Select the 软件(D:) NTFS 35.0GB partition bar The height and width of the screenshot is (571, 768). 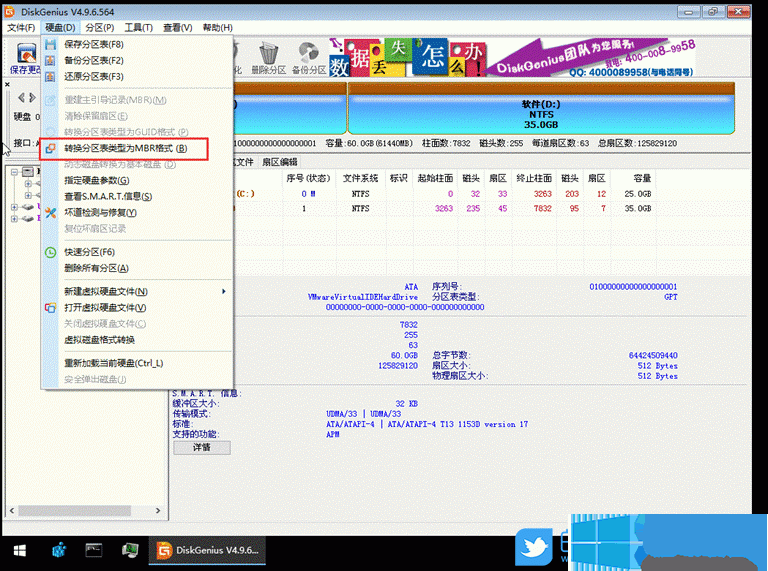click(541, 109)
